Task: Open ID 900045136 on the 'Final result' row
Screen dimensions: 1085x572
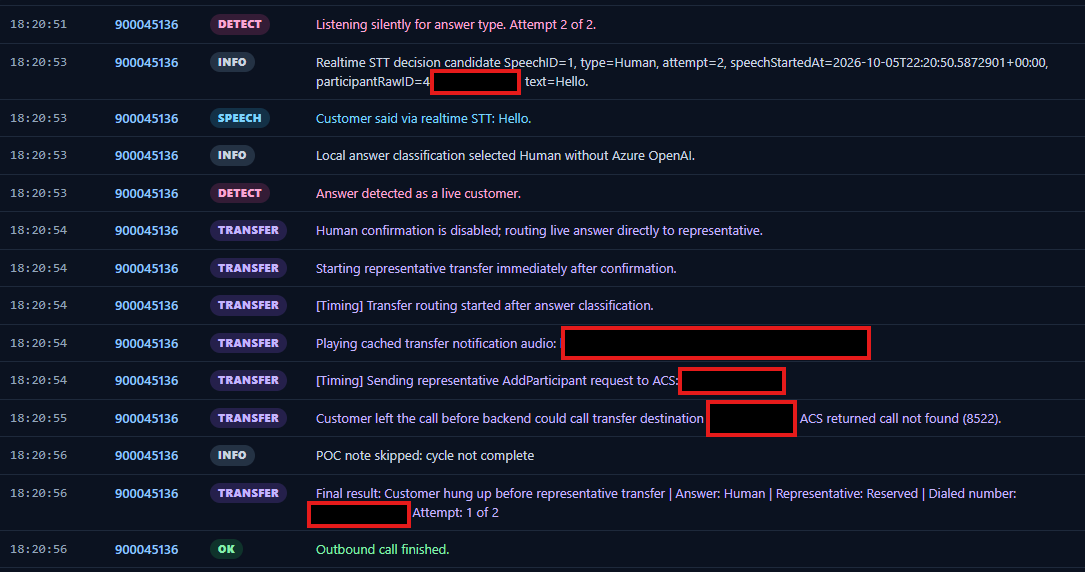Action: coord(147,494)
